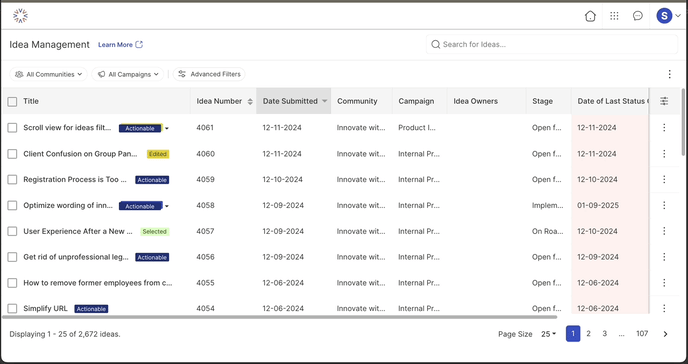Open the toolbar kebab menu above table
This screenshot has height=364, width=688.
[x=670, y=74]
